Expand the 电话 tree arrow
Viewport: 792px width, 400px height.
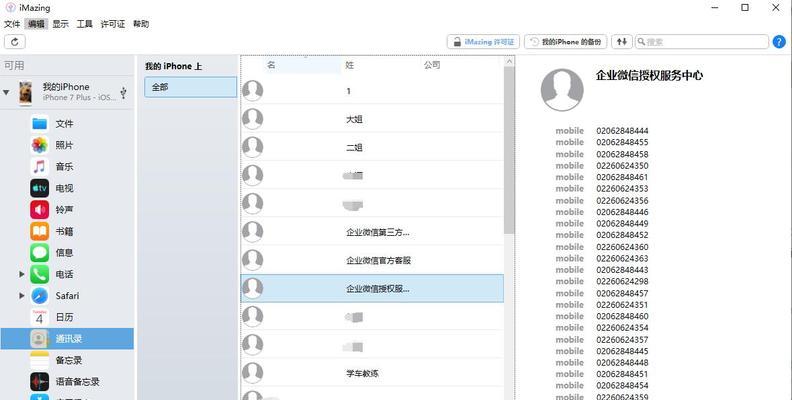21,274
